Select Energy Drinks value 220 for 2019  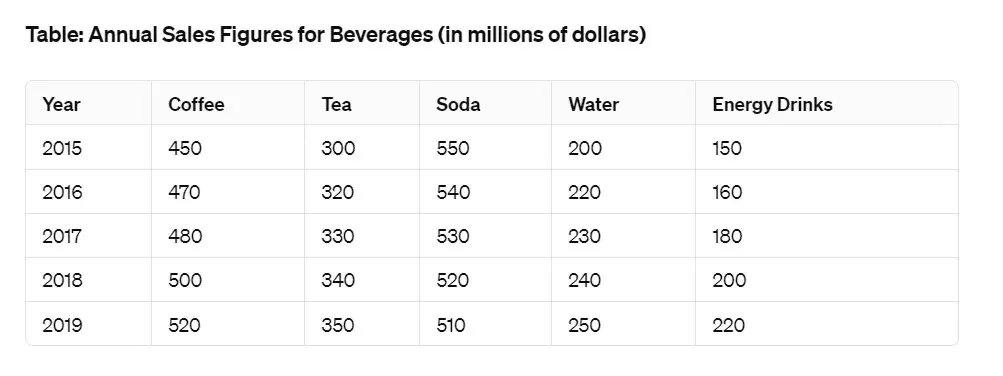tap(729, 325)
